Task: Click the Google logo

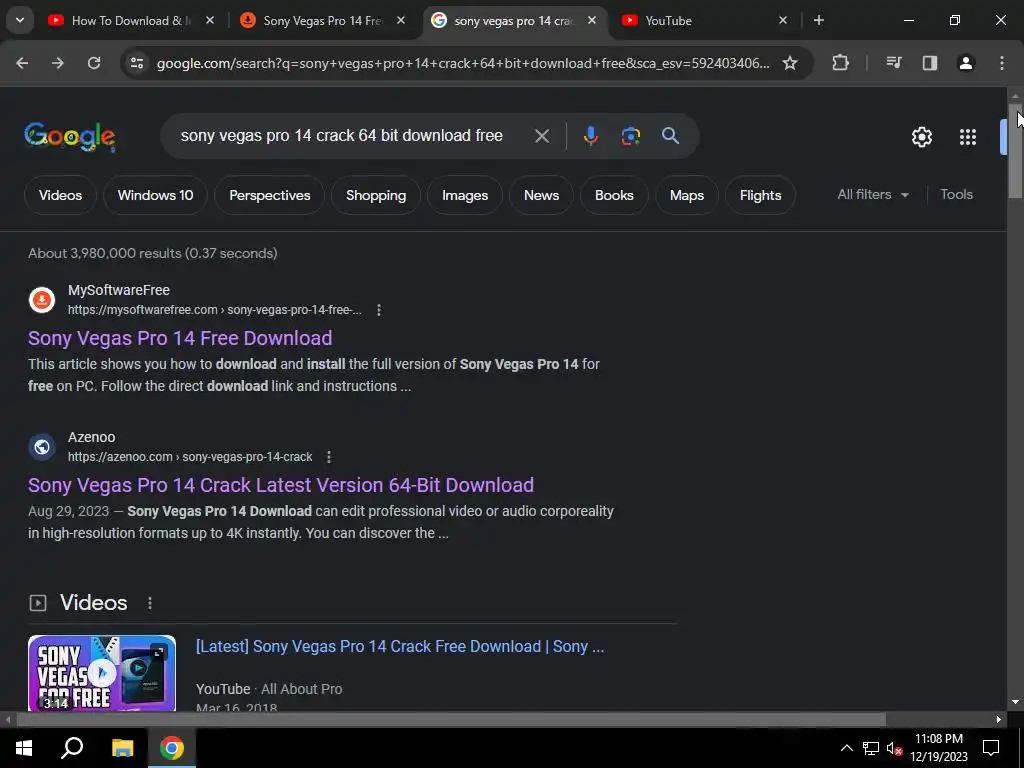Action: 70,136
